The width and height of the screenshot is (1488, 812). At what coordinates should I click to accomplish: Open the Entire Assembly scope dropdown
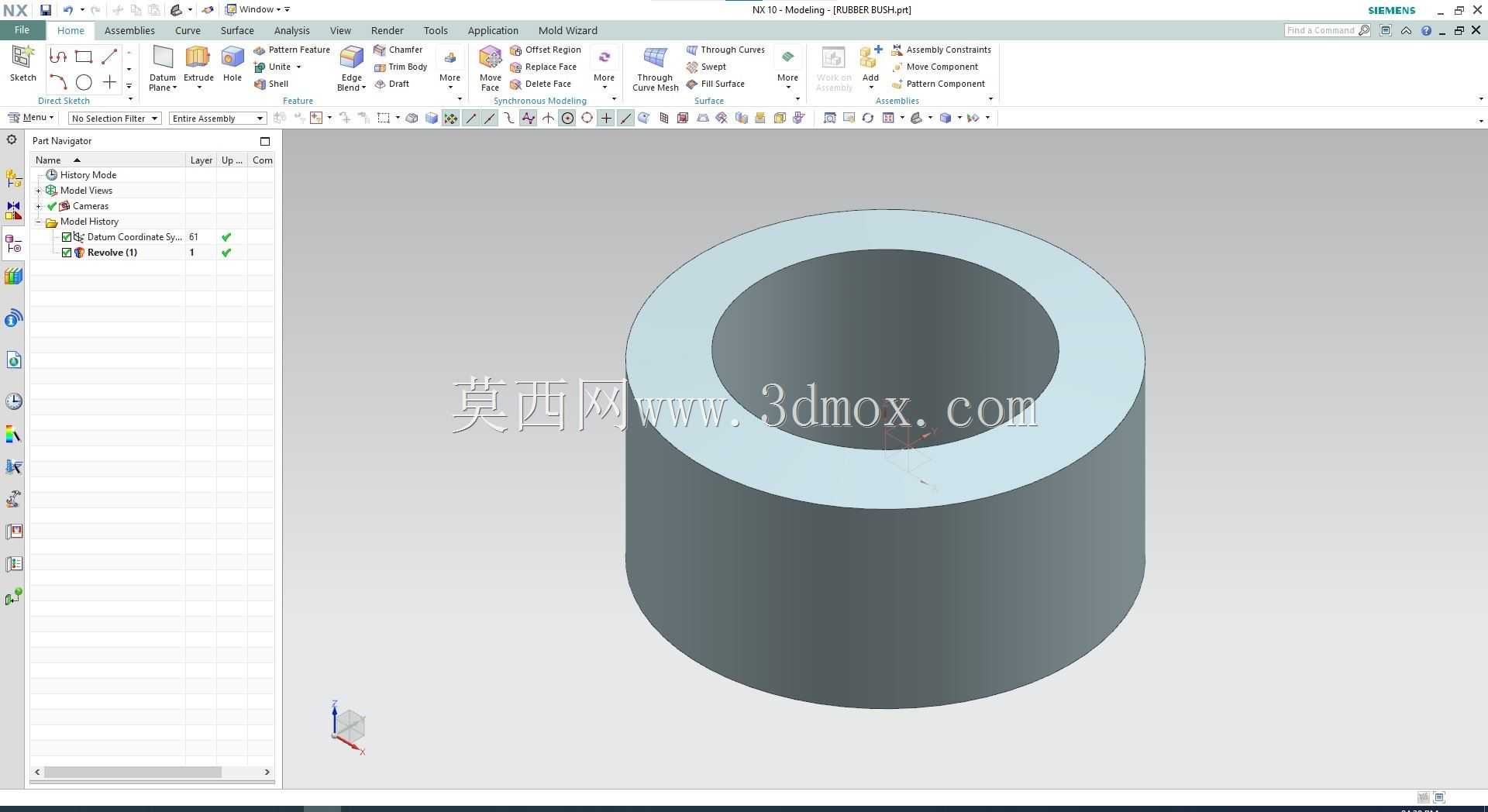click(218, 119)
